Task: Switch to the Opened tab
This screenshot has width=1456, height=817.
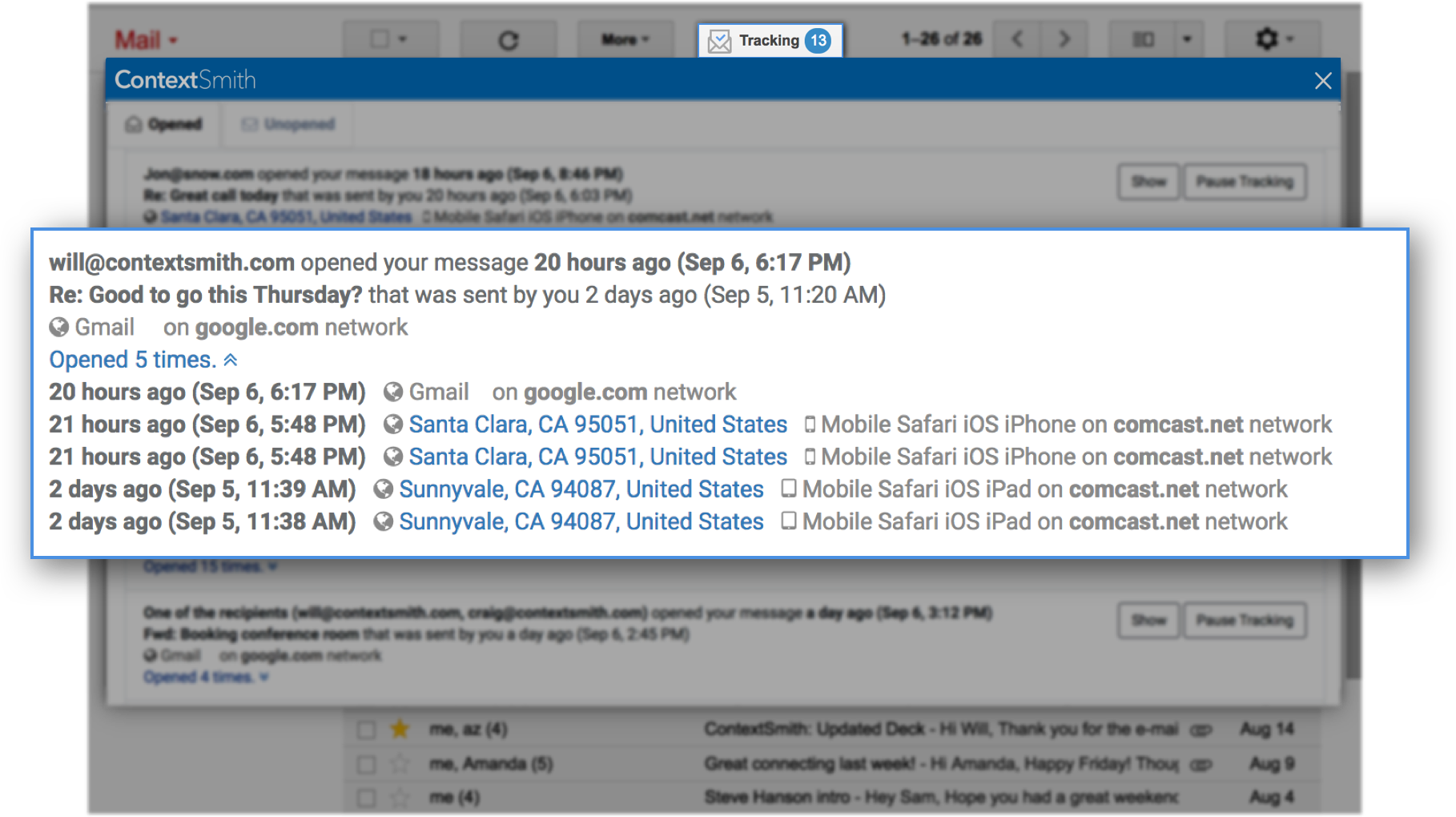Action: pyautogui.click(x=164, y=124)
